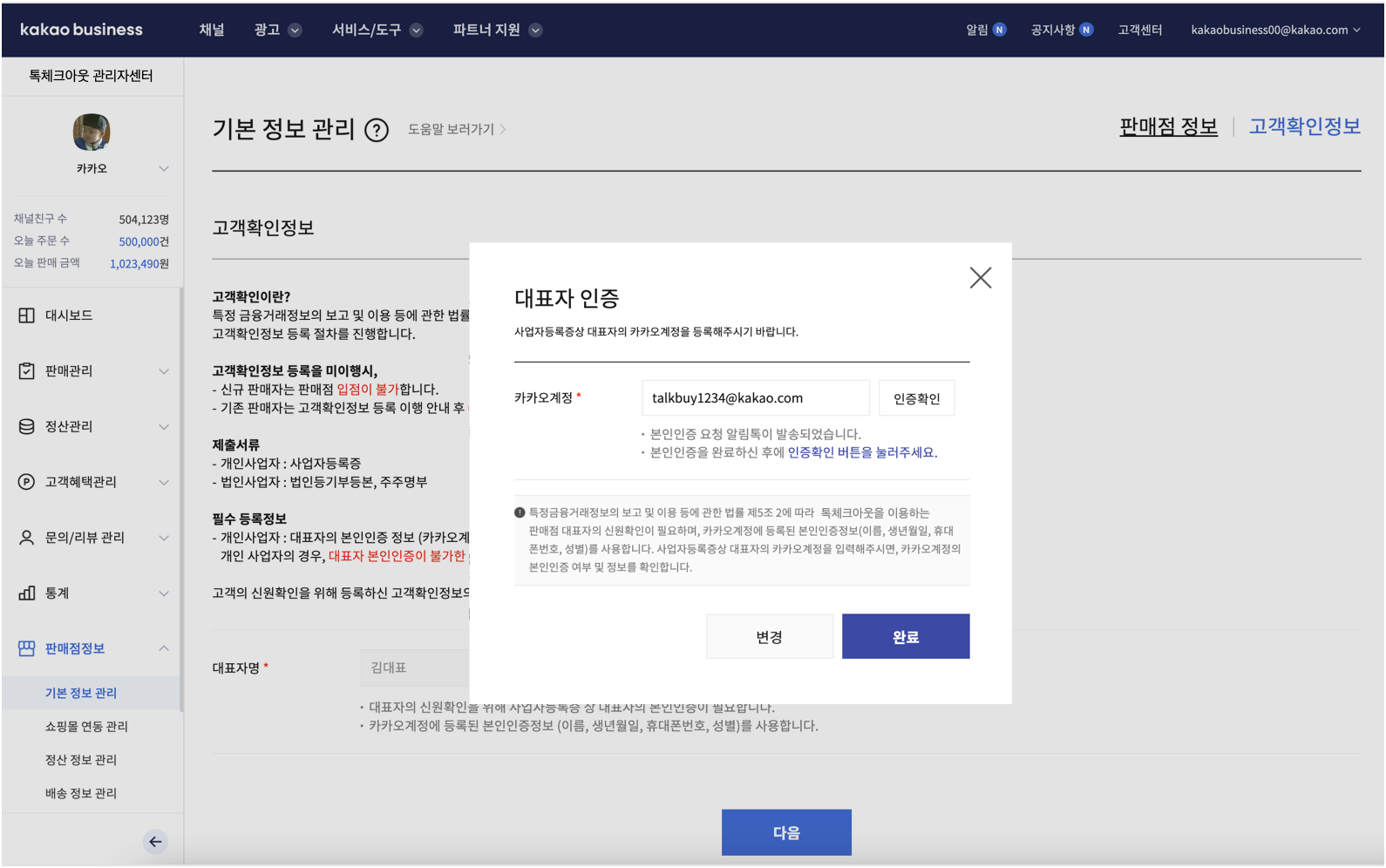Click the inquiry/review person icon
Image resolution: width=1386 pixels, height=868 pixels.
pyautogui.click(x=27, y=538)
